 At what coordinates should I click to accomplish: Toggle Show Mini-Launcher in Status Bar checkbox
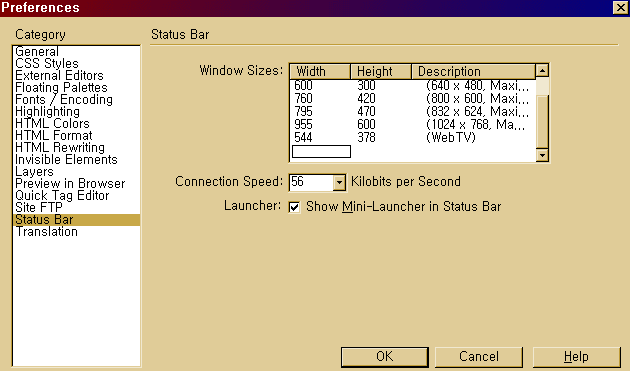[295, 207]
